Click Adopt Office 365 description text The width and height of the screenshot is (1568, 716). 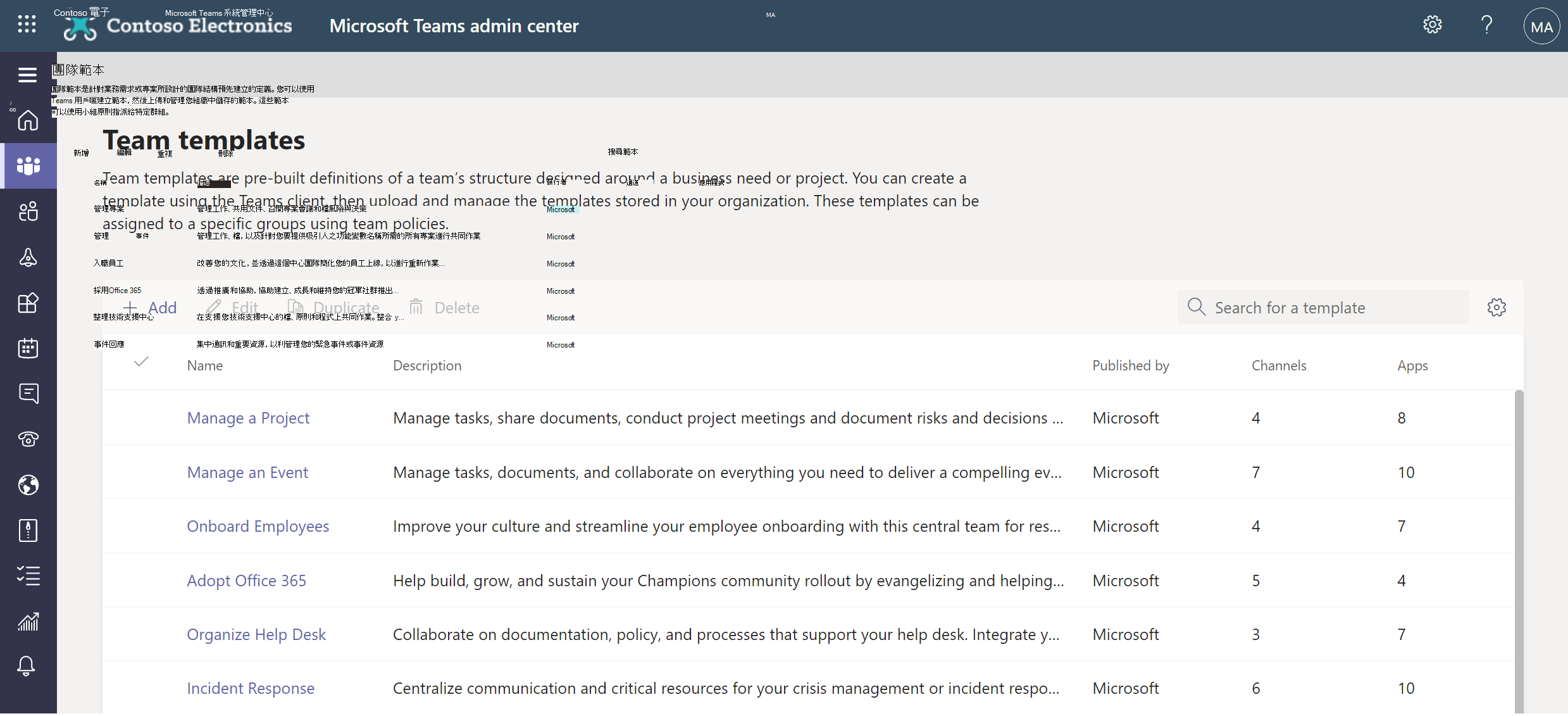728,581
